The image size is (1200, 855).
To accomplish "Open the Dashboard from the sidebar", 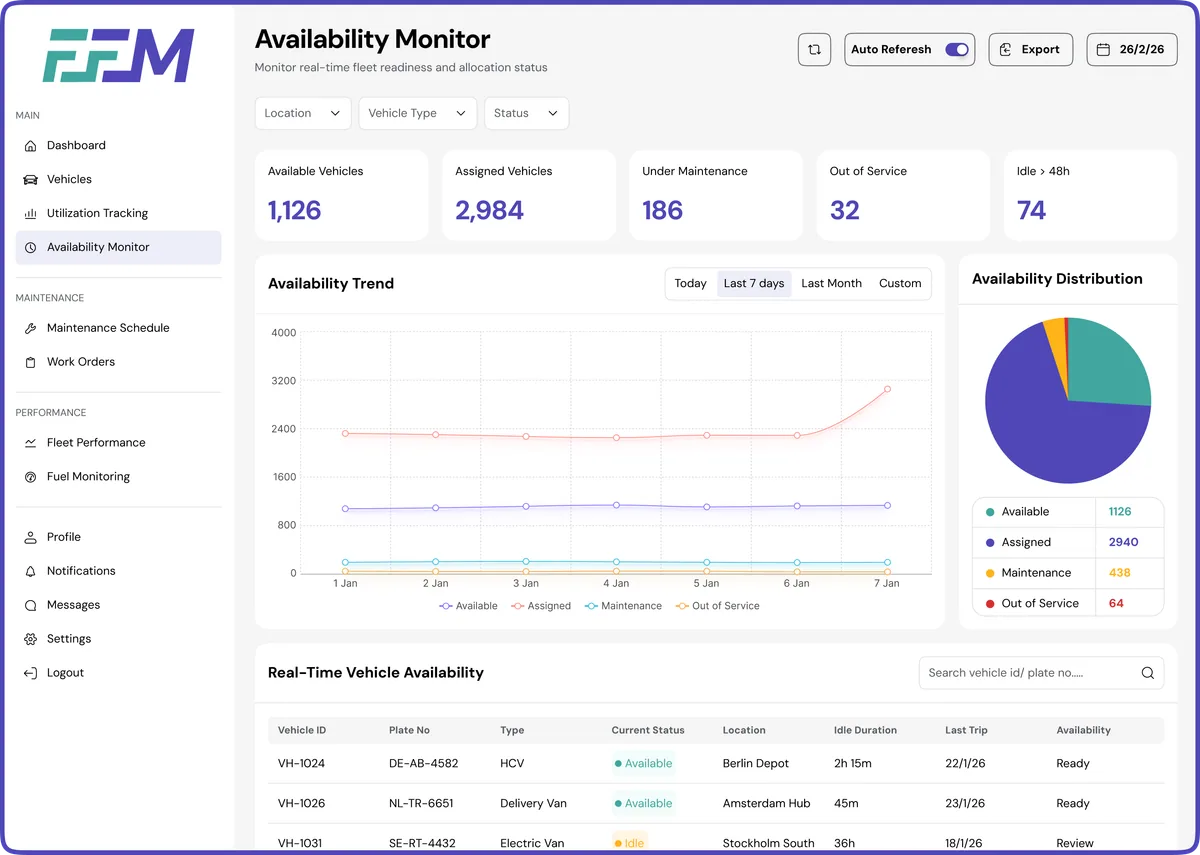I will pos(76,145).
